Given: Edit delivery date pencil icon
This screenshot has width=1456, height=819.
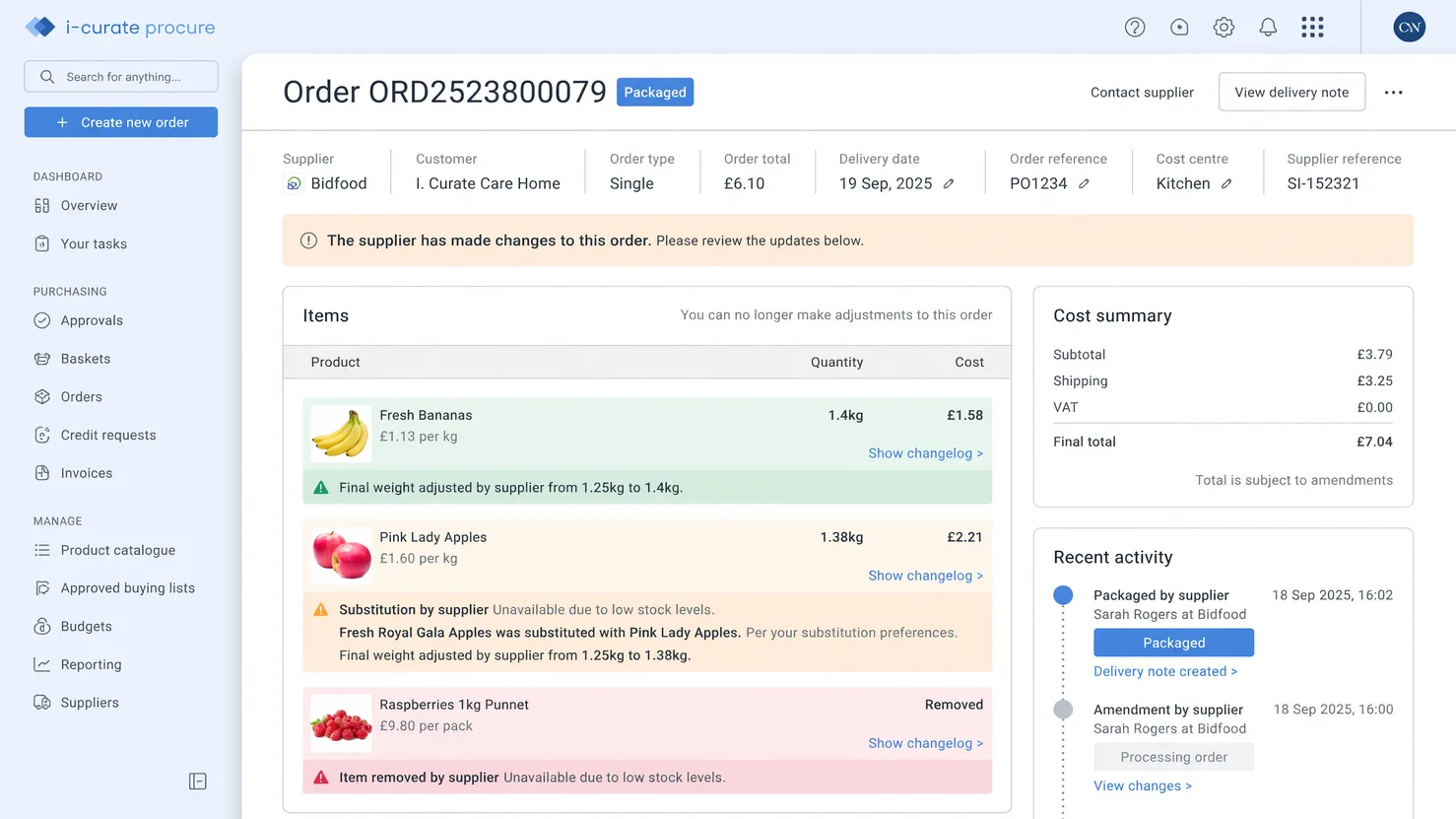Looking at the screenshot, I should (x=949, y=183).
